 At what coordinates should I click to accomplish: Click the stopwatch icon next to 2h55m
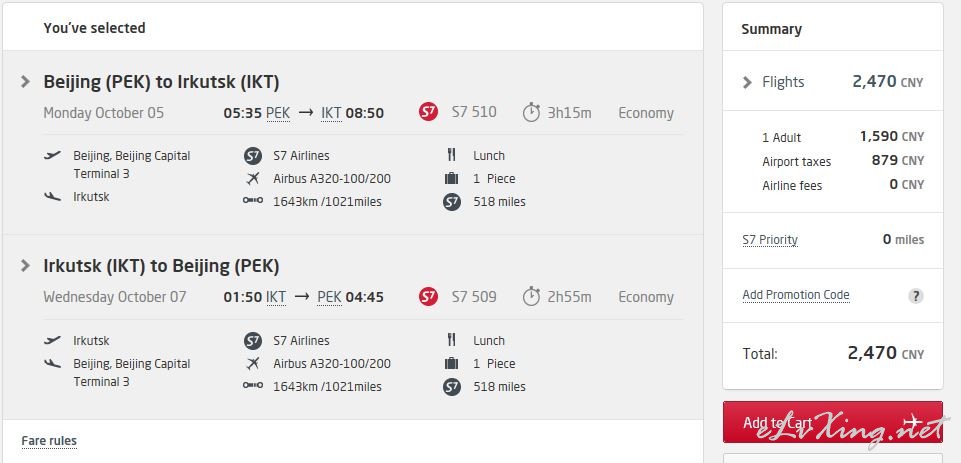531,297
